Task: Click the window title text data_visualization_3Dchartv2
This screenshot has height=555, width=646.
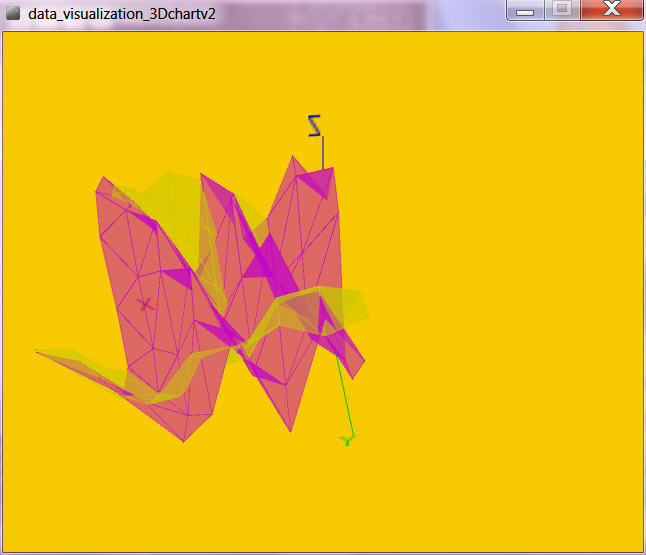Action: pyautogui.click(x=123, y=14)
